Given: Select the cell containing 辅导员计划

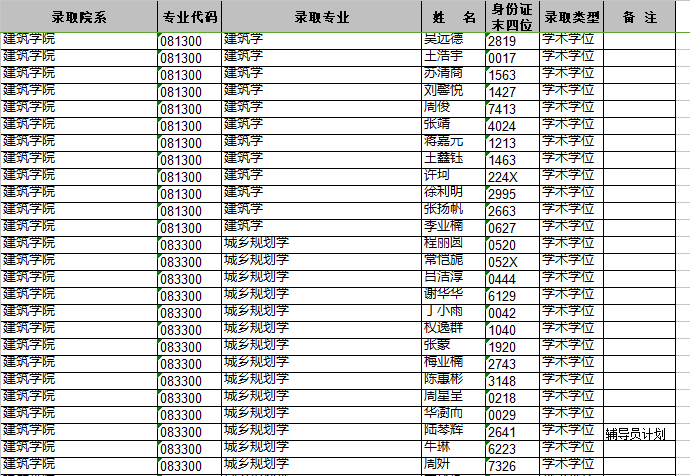Looking at the screenshot, I should pyautogui.click(x=635, y=433).
